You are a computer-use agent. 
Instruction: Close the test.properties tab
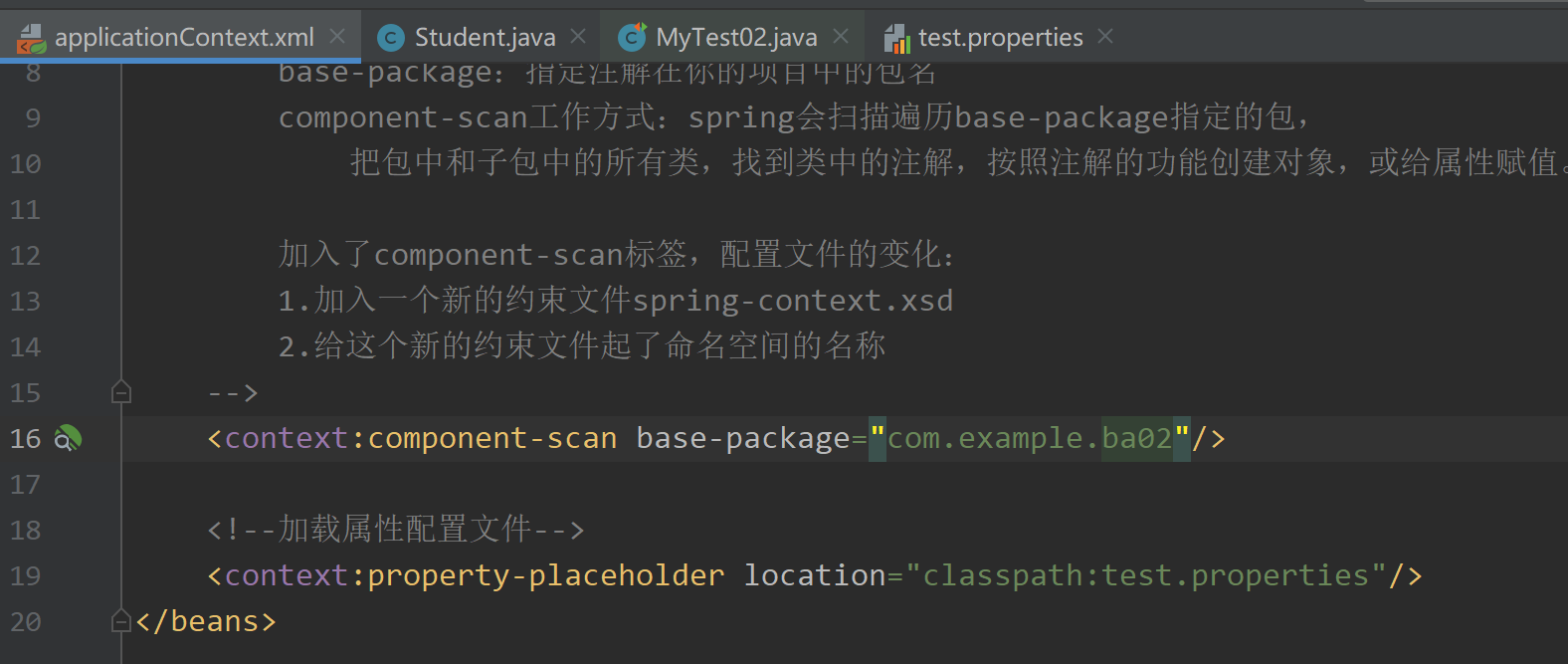click(1105, 37)
